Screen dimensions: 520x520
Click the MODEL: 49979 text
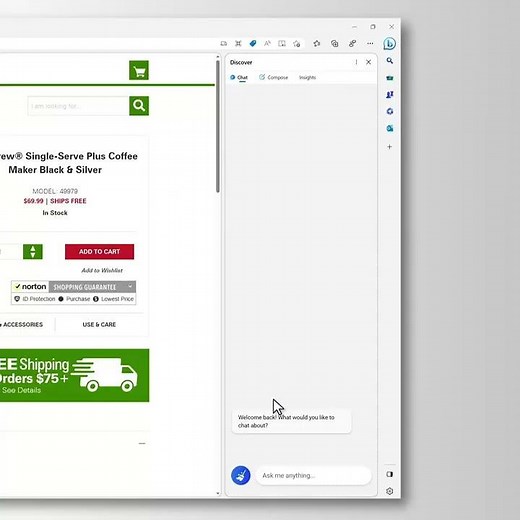55,191
